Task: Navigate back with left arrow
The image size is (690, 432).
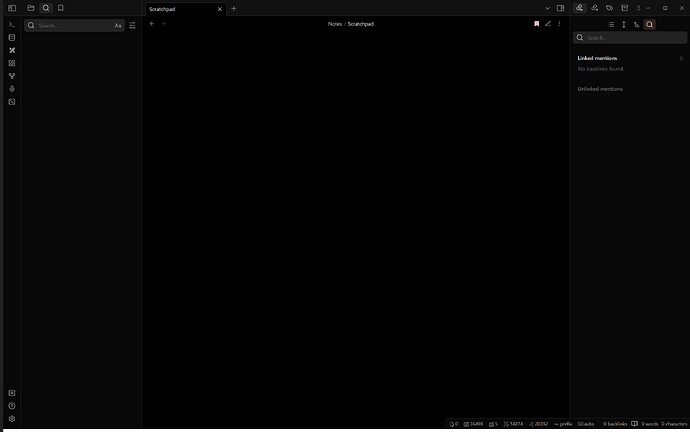Action: [152, 24]
